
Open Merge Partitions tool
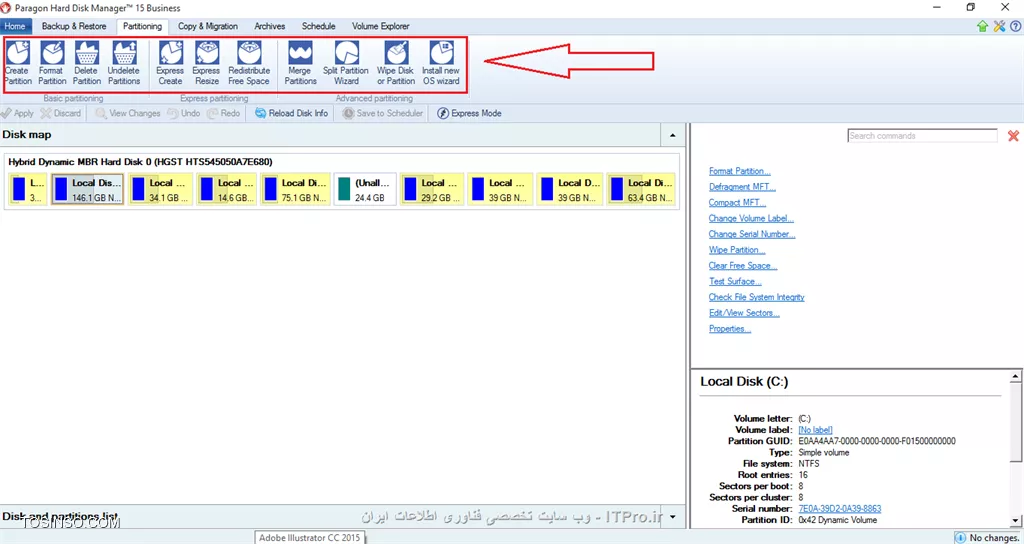coord(300,63)
